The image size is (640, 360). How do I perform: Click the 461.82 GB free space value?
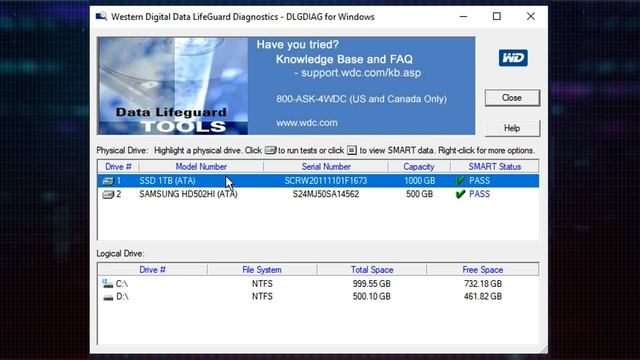[x=483, y=297]
